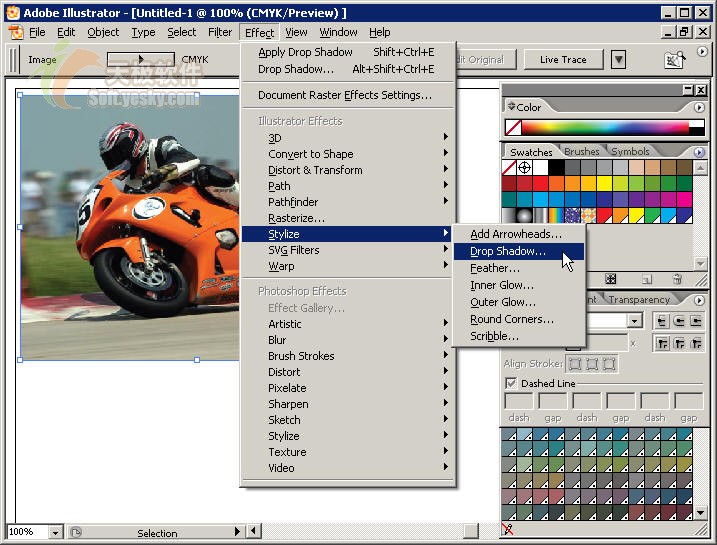Select Outer Glow in the Stylize submenu
Screen dimensions: 717x545
coord(503,302)
